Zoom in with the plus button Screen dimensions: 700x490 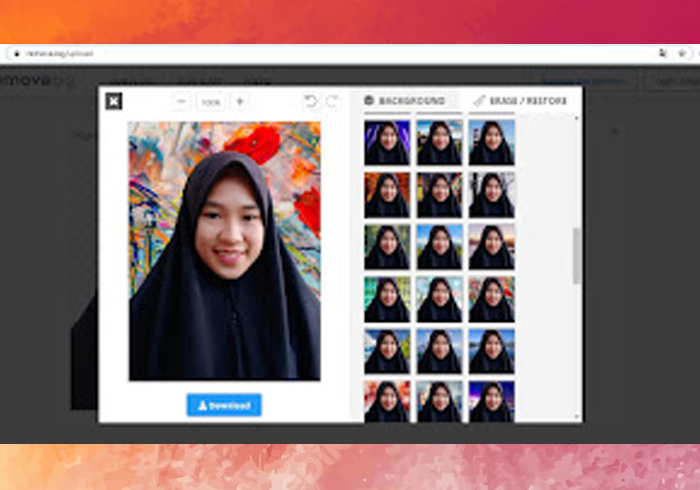[240, 102]
